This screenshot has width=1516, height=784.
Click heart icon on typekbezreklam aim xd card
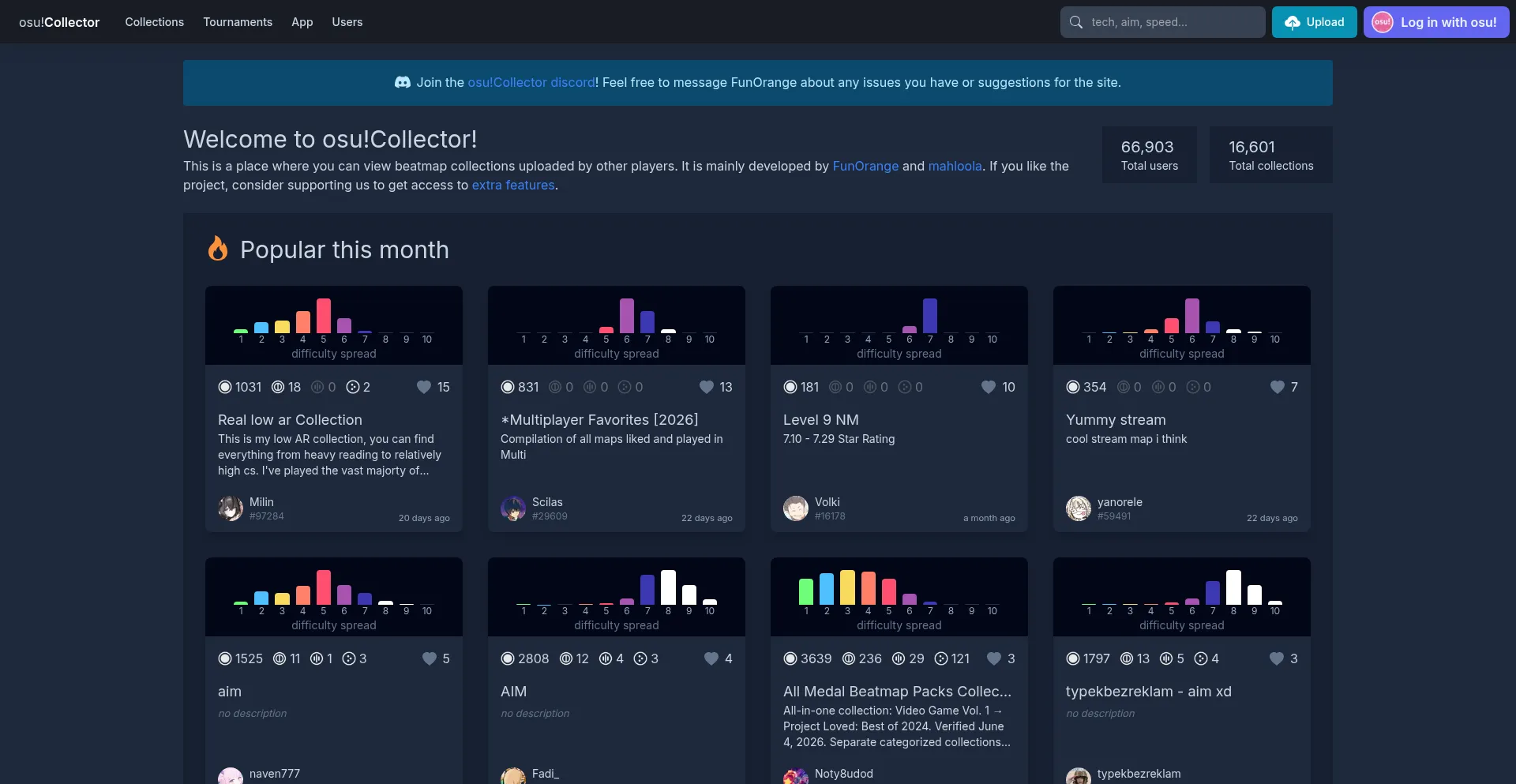click(1277, 658)
